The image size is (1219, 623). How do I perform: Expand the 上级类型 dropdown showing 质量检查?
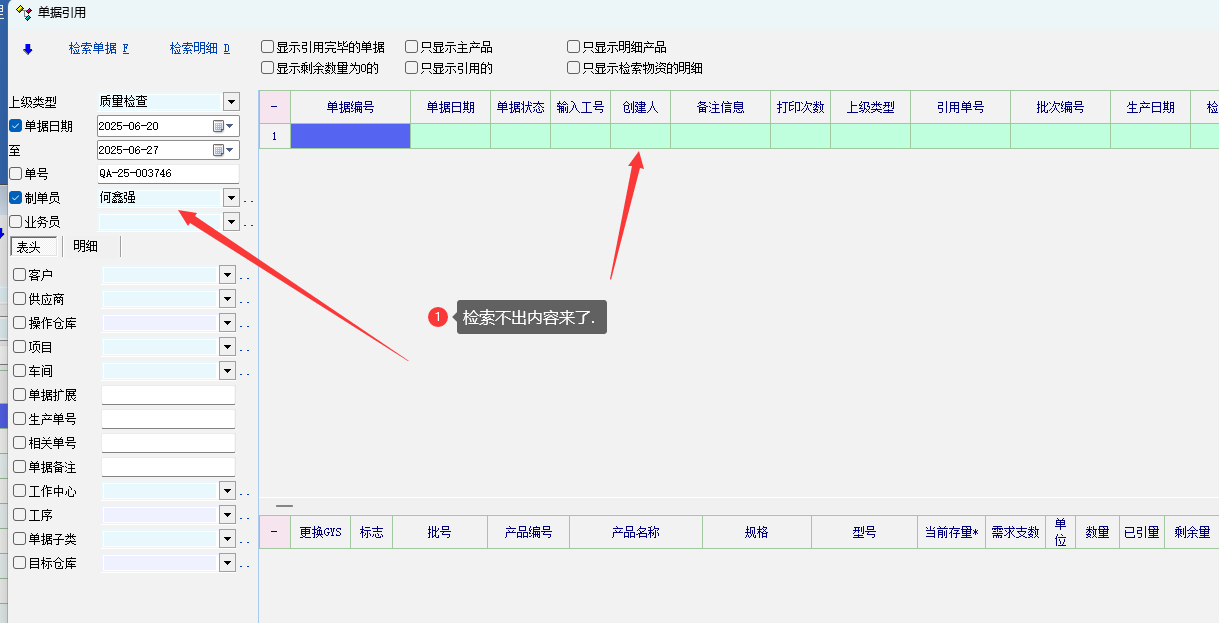pos(231,101)
